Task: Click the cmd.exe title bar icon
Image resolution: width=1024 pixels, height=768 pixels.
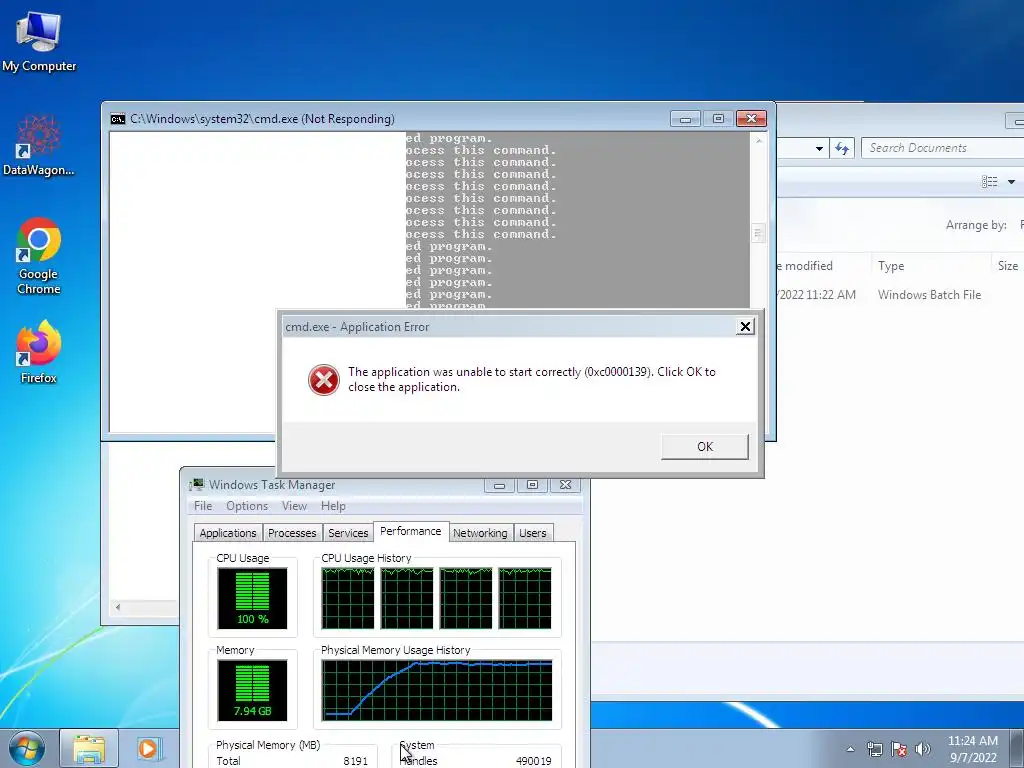Action: [118, 119]
